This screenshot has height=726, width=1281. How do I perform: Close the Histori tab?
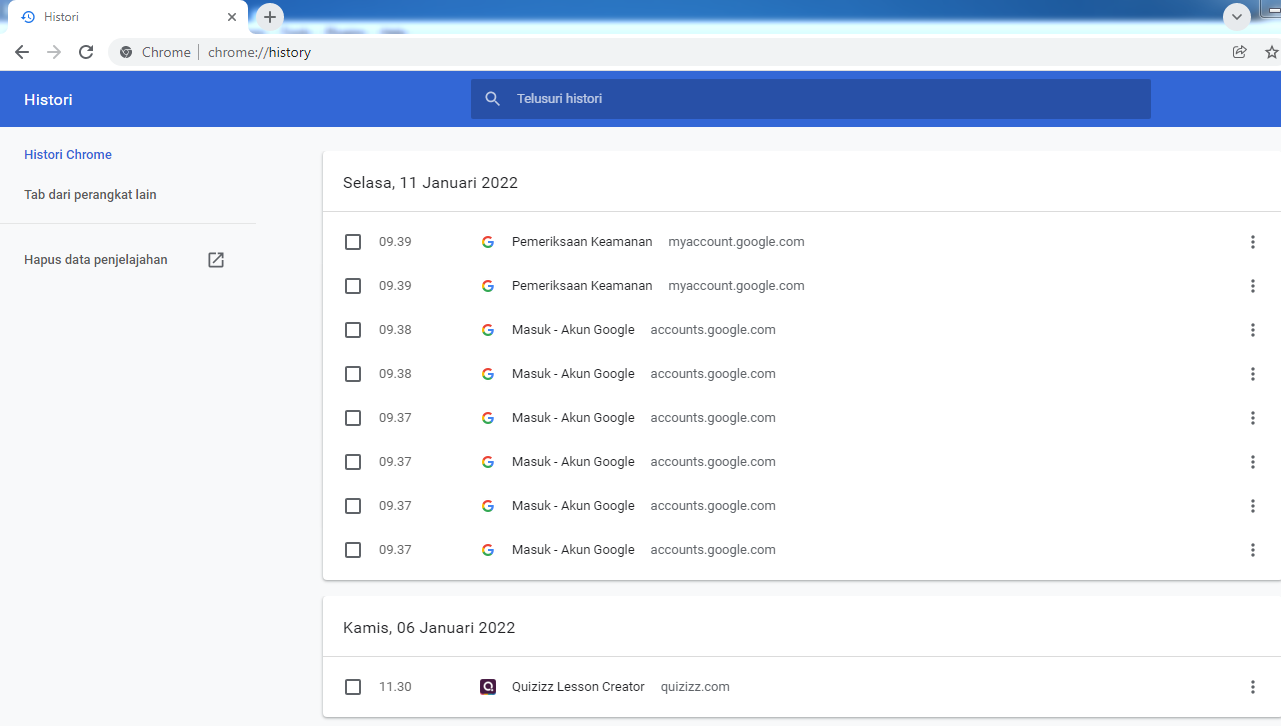click(x=232, y=17)
